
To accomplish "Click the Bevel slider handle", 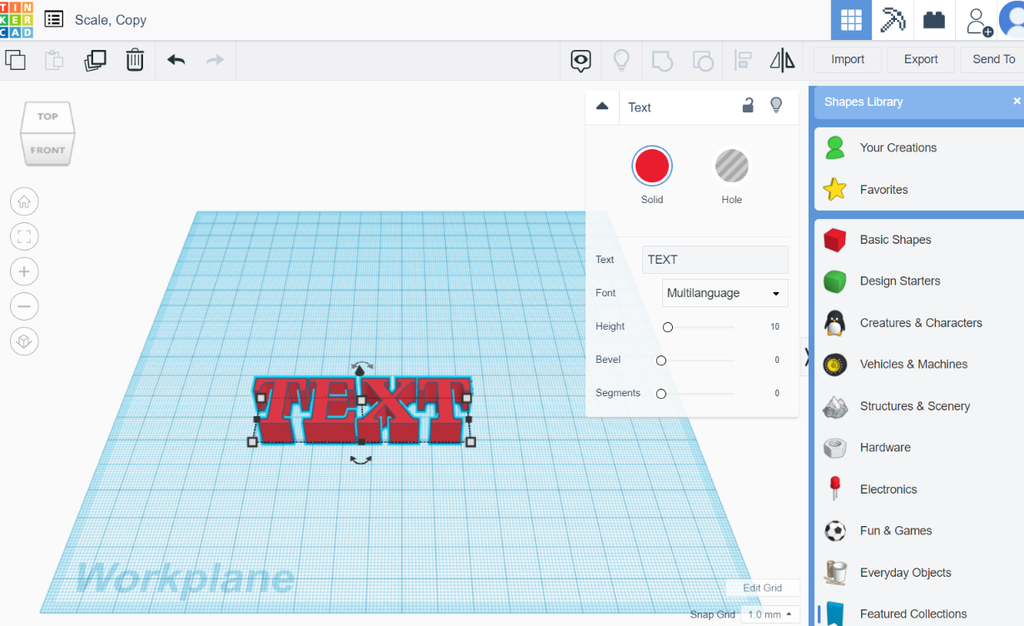I will [x=661, y=360].
